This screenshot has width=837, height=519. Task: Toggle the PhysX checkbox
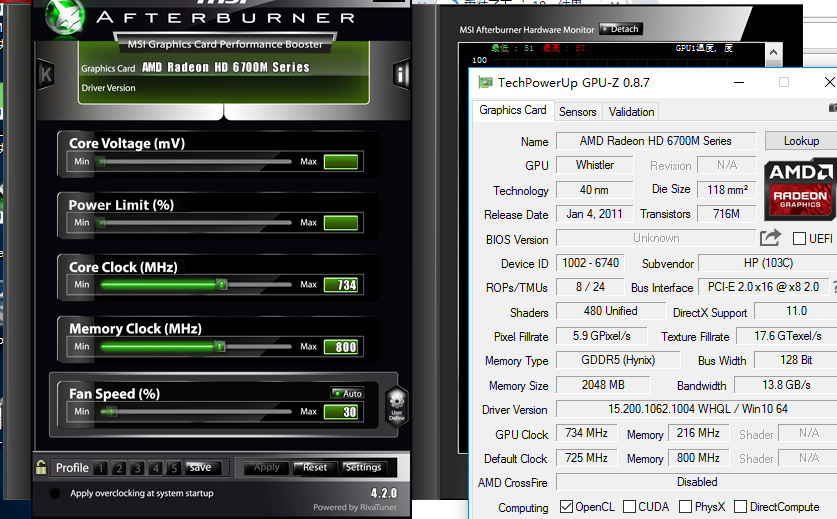(686, 506)
